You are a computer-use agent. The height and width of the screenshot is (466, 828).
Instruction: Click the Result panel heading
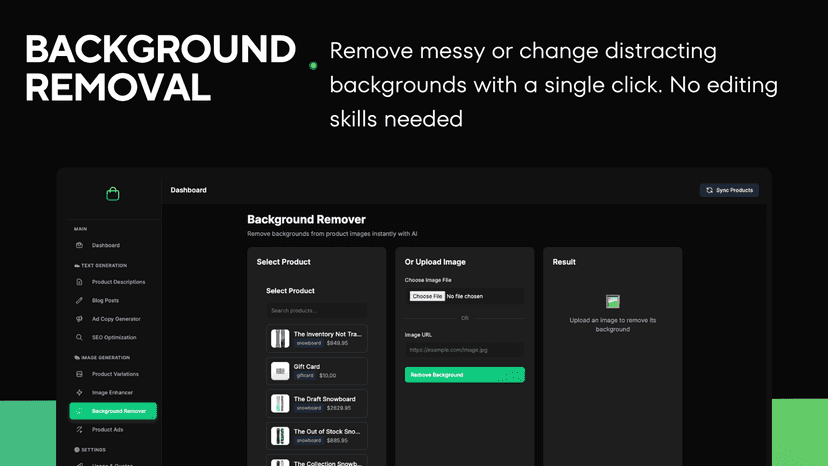point(564,262)
